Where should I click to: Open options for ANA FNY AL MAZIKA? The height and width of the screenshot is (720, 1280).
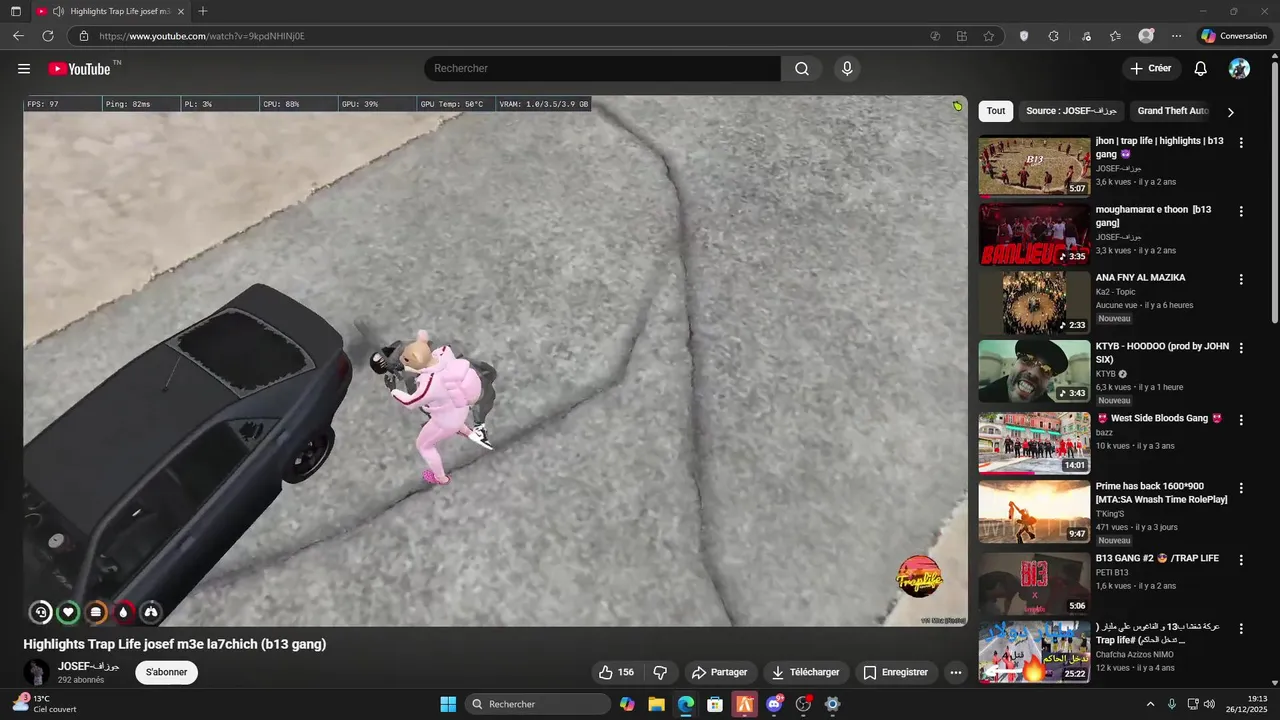(x=1241, y=280)
